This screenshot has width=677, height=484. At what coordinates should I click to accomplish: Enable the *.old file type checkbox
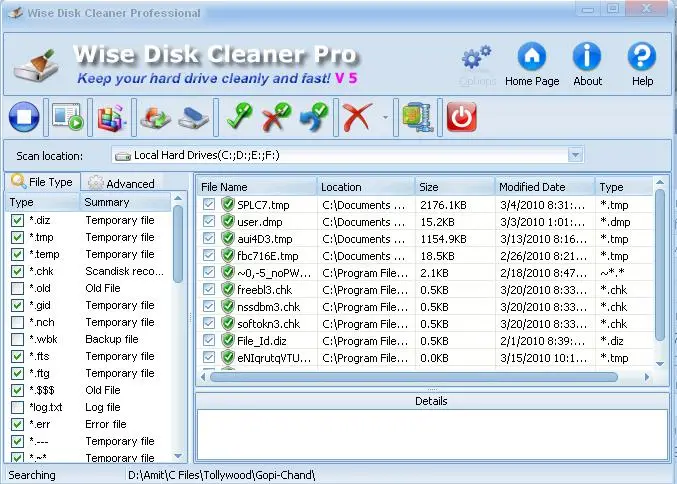17,288
